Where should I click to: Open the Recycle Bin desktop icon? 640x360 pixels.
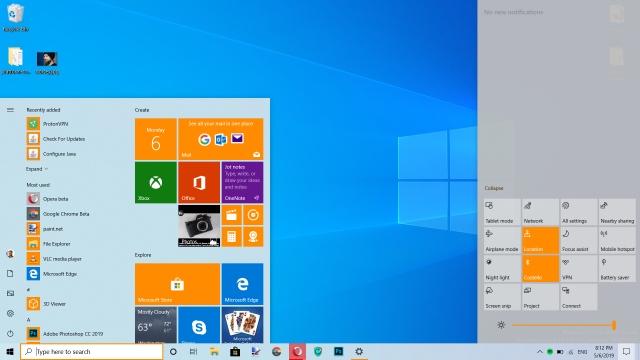point(15,18)
